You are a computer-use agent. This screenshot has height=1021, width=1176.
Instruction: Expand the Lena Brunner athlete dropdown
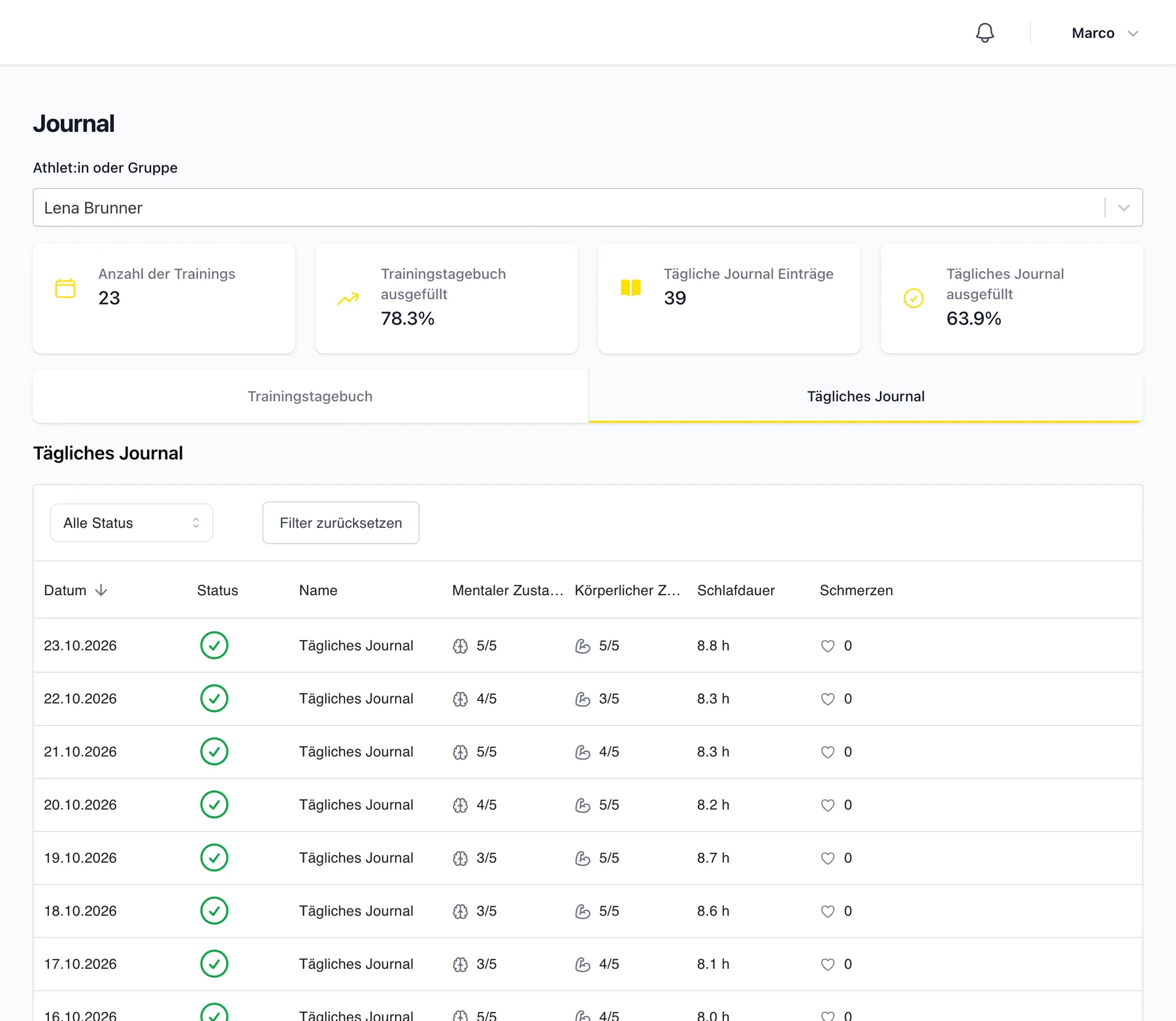(x=1124, y=208)
